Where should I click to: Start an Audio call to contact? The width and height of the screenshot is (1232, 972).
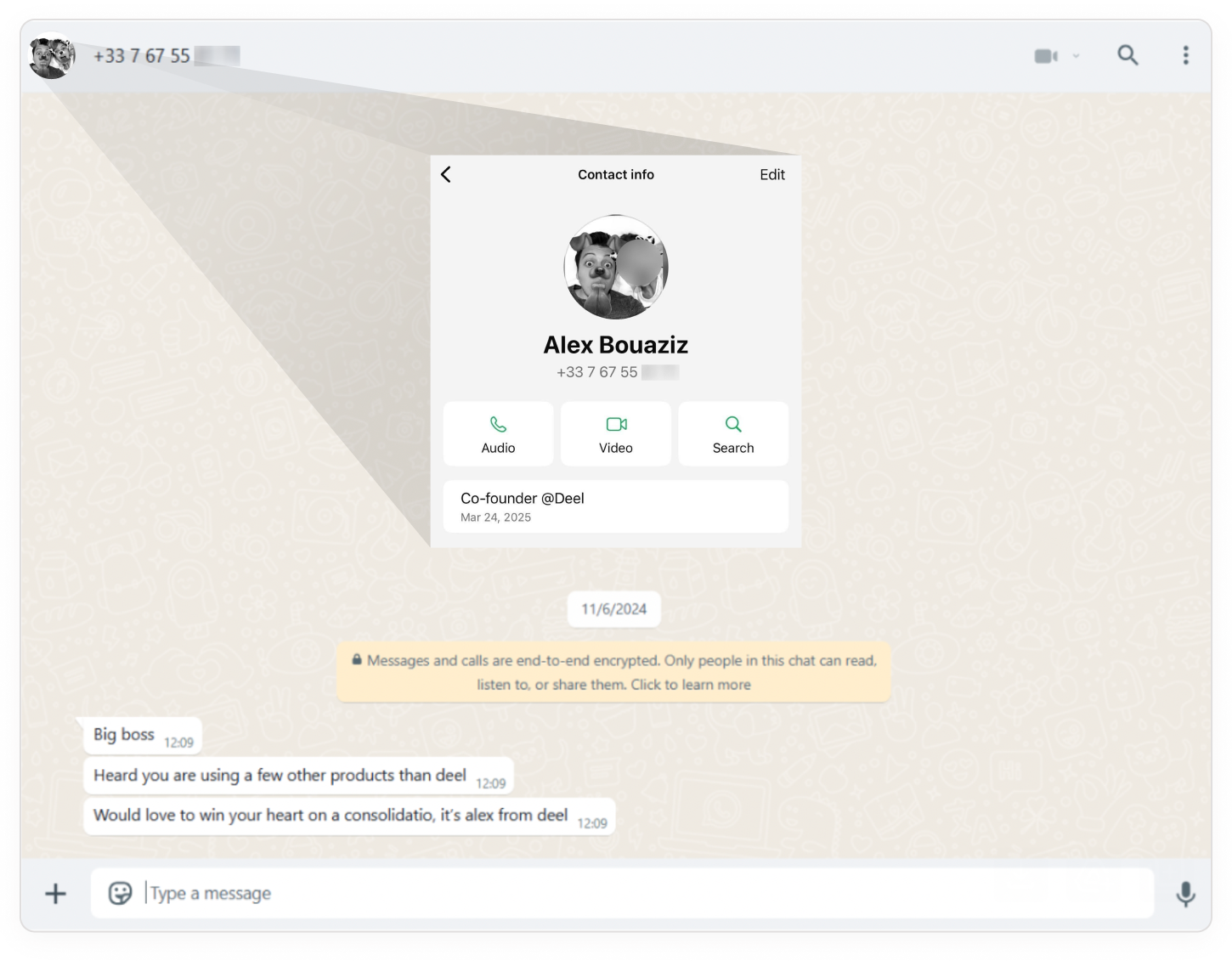(498, 434)
